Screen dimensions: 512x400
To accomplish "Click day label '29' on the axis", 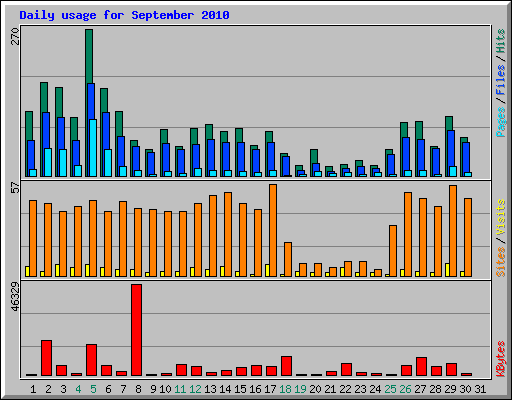I will coord(450,389).
